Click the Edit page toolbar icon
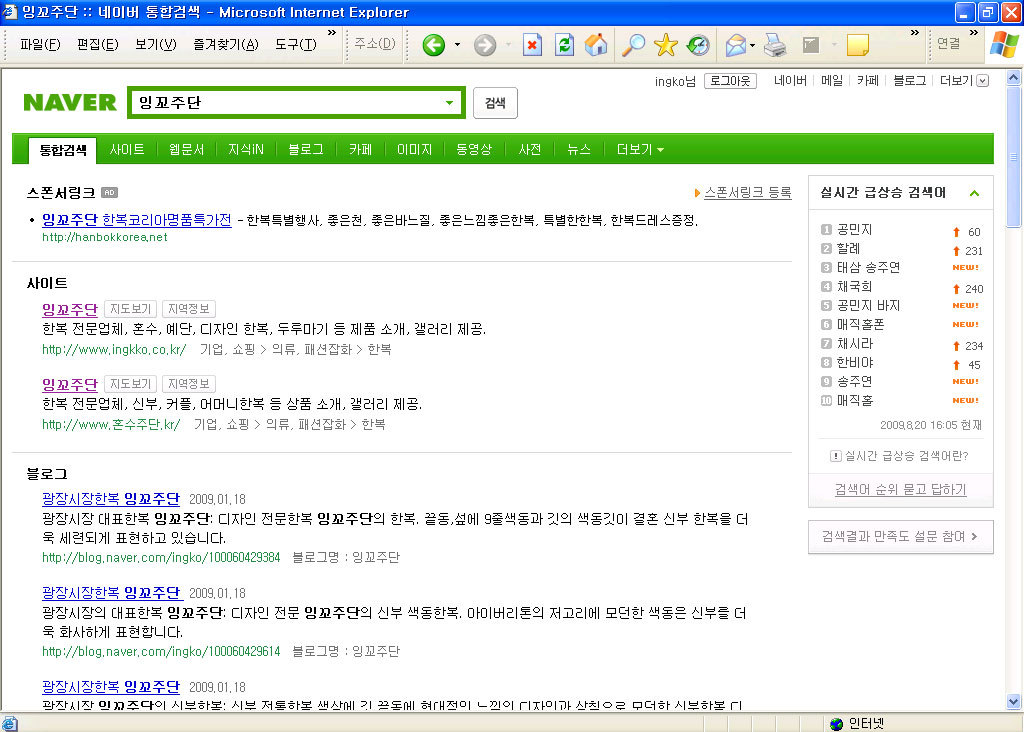 pyautogui.click(x=810, y=45)
